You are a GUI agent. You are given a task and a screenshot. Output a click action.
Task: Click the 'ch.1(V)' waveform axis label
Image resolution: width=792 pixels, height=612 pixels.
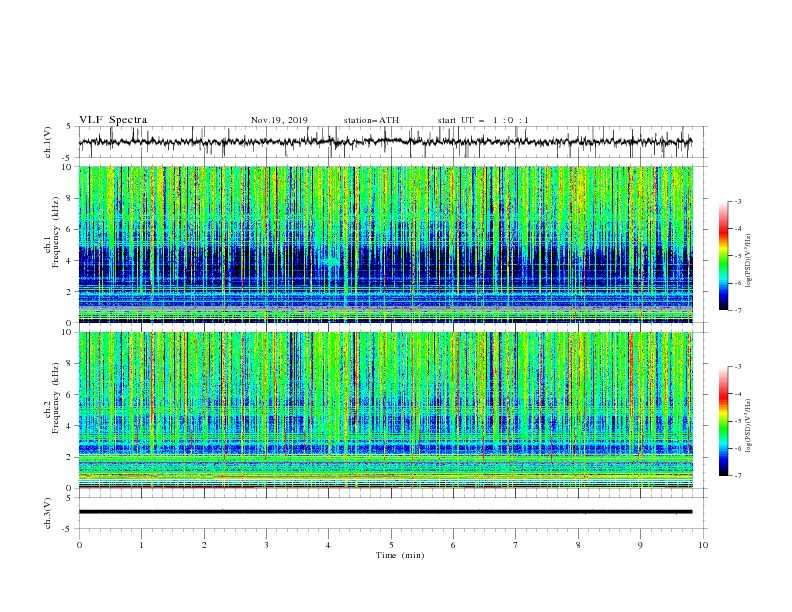(x=48, y=142)
